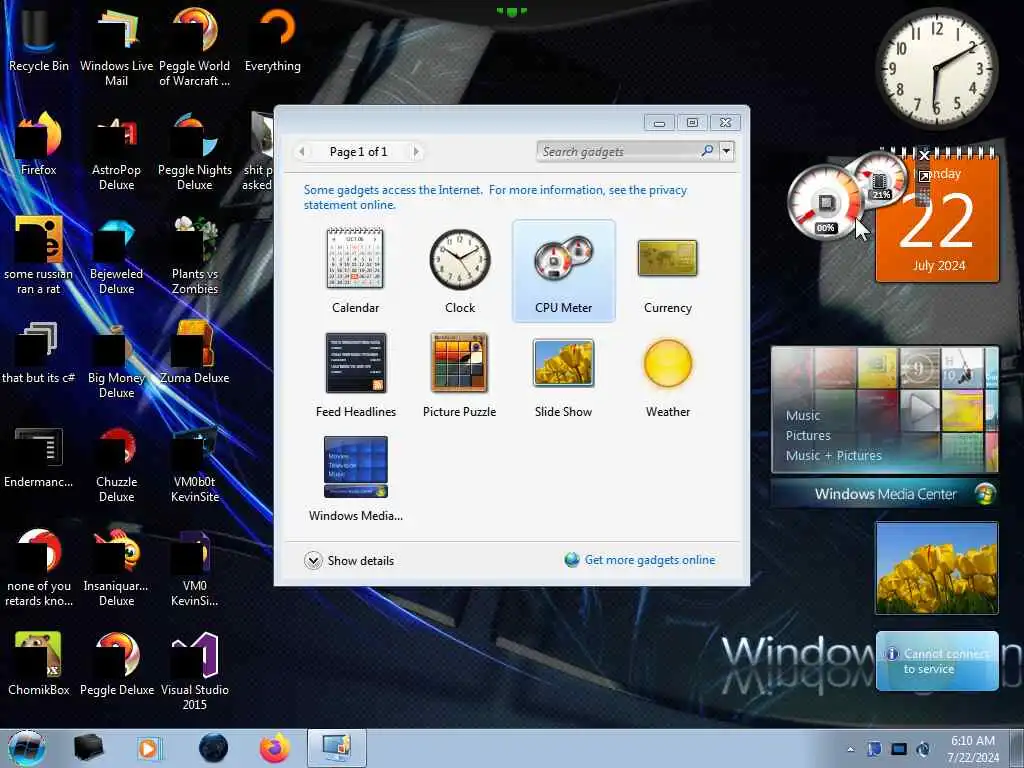
Task: Select Bejeweled Deluxe desktop icon
Action: 116,255
